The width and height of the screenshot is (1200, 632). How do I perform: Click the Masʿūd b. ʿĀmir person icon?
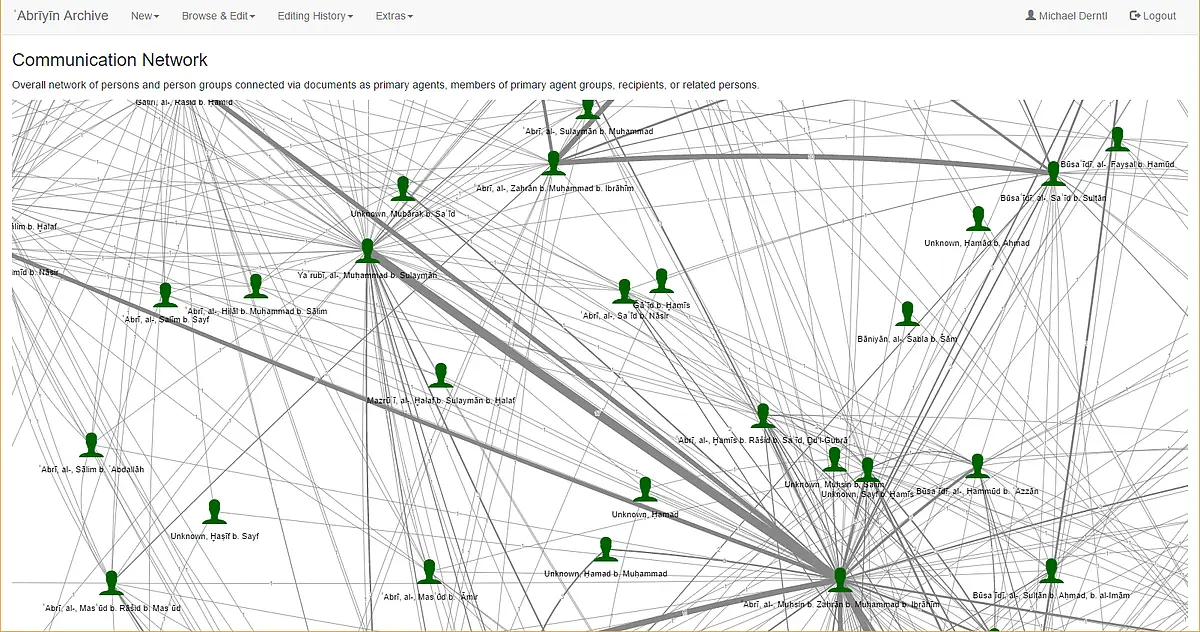(430, 572)
